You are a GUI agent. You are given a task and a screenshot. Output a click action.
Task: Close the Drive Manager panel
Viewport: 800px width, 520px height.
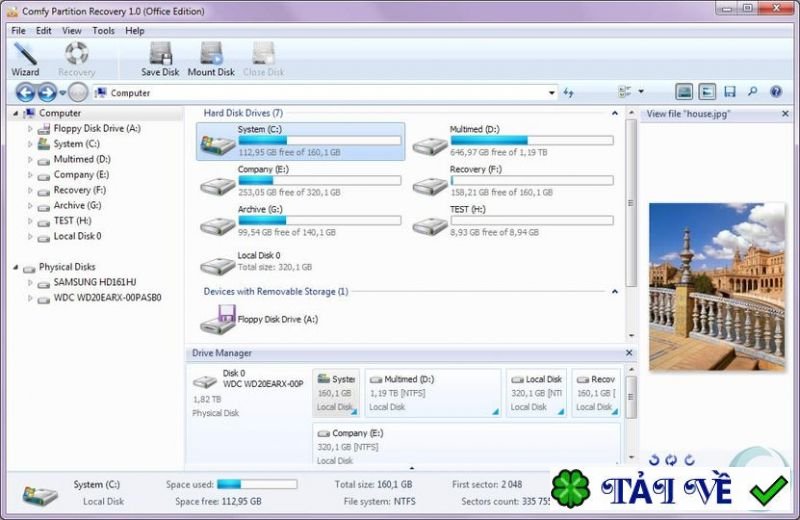tap(628, 353)
